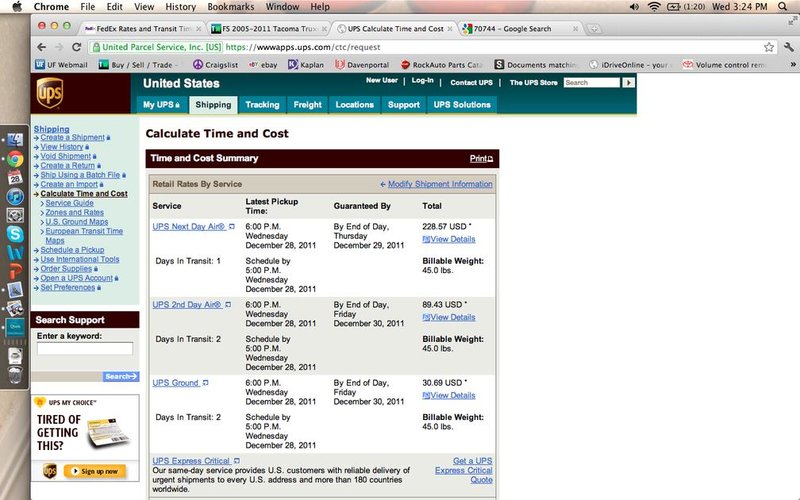800x500 pixels.
Task: Click the UPS site search go arrow
Action: click(629, 82)
